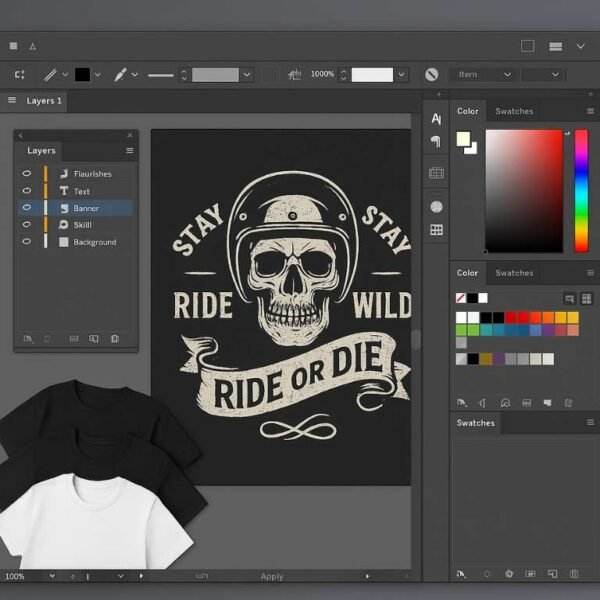Switch to the lower Swatches tab

pyautogui.click(x=514, y=273)
